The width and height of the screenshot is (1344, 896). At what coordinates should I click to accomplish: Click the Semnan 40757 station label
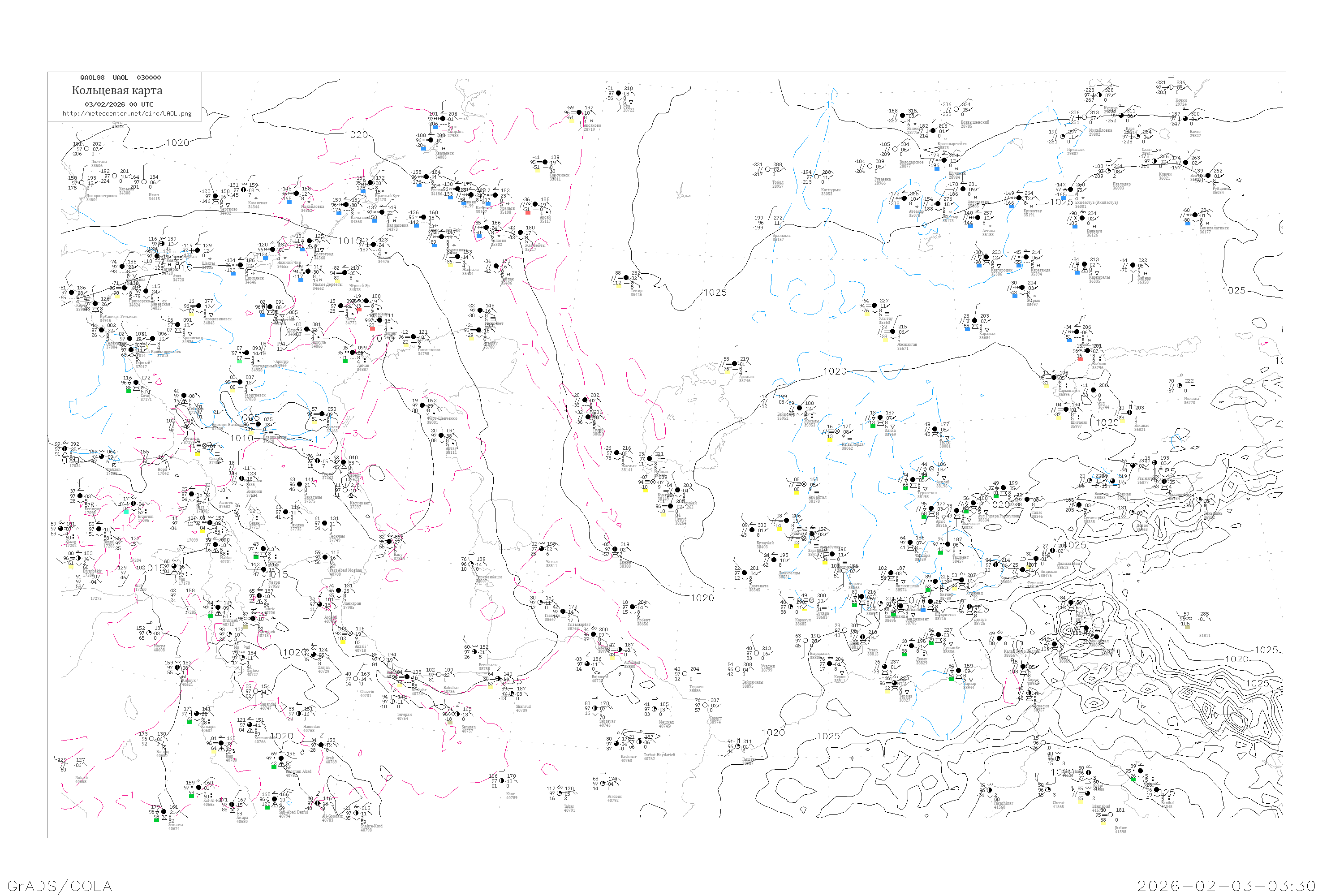(x=468, y=728)
